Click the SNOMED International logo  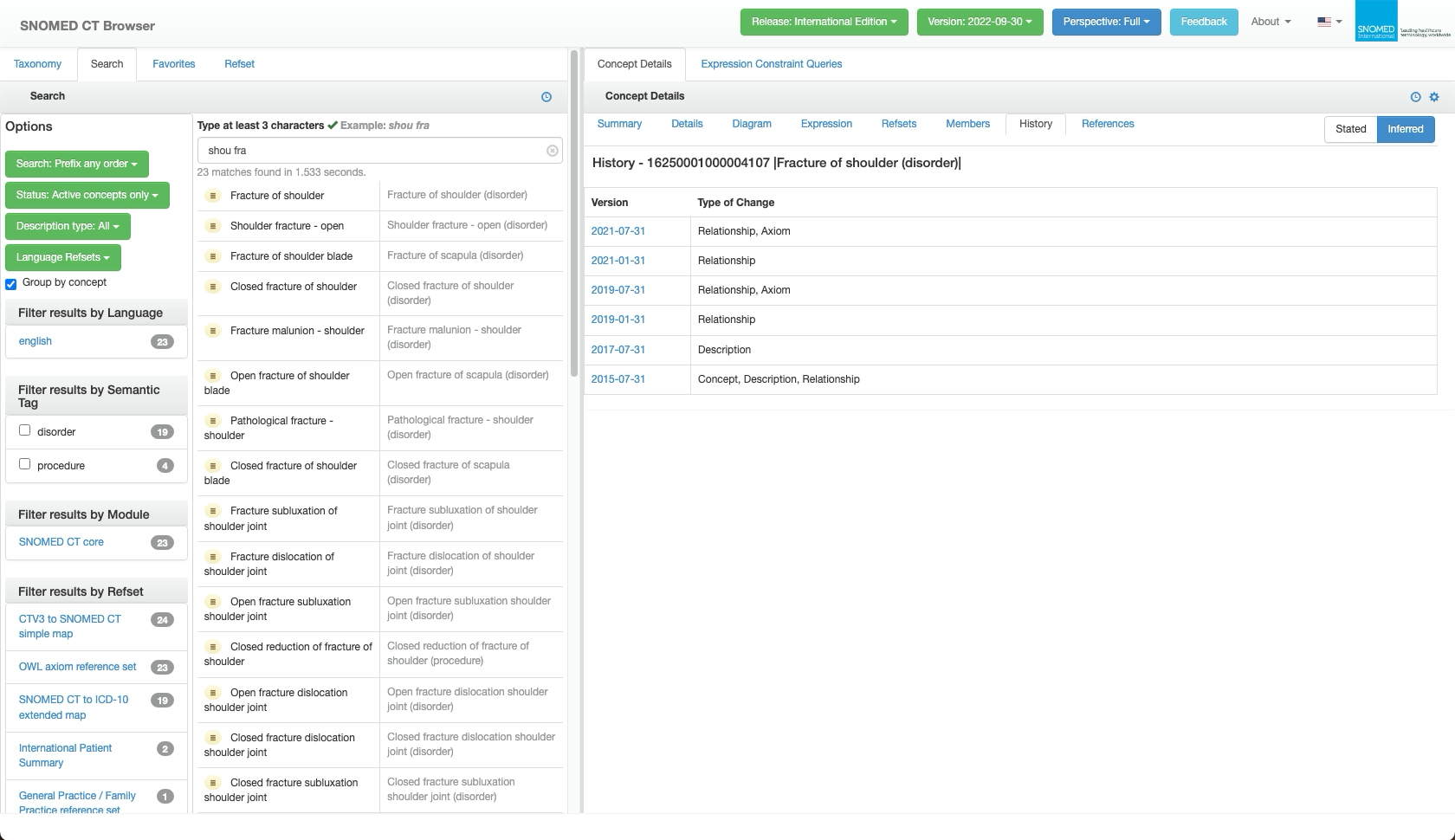pos(1402,22)
